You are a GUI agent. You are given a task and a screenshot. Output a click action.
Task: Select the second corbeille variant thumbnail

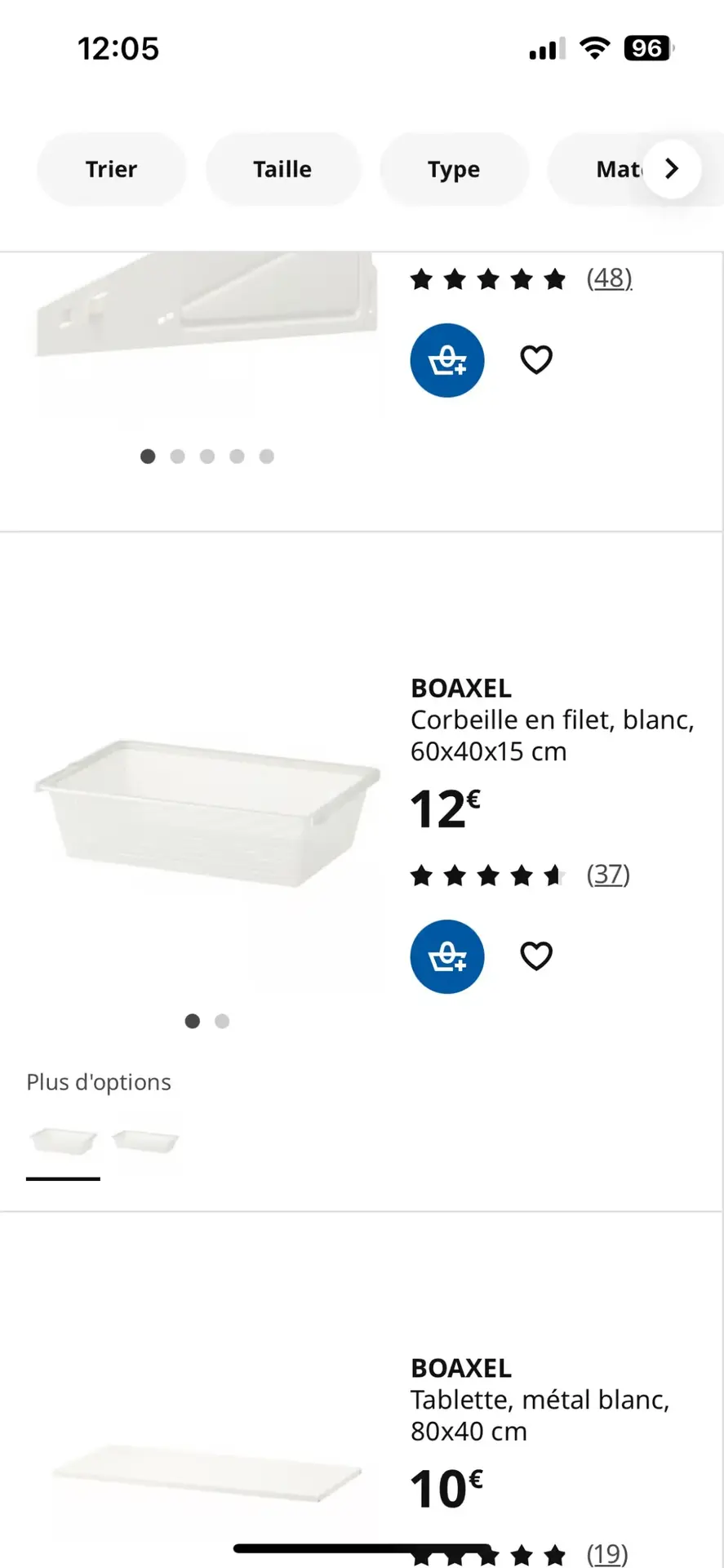(x=145, y=1141)
